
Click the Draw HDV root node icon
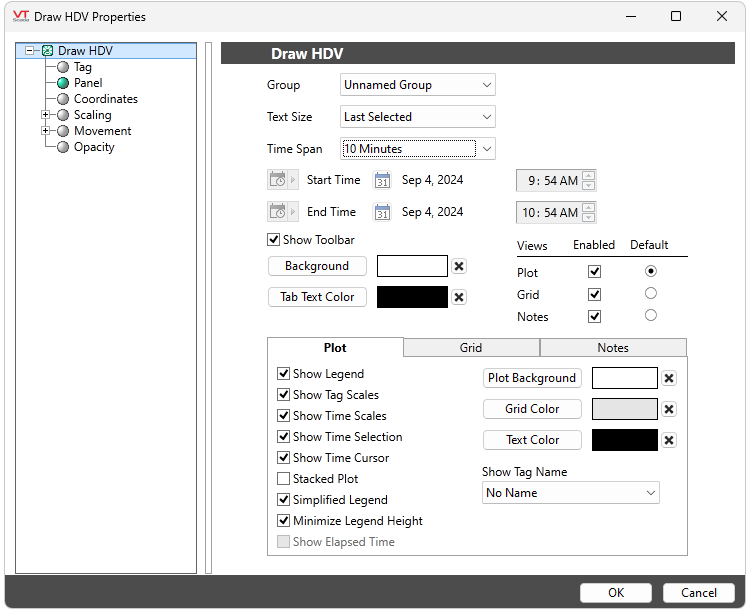[x=47, y=50]
